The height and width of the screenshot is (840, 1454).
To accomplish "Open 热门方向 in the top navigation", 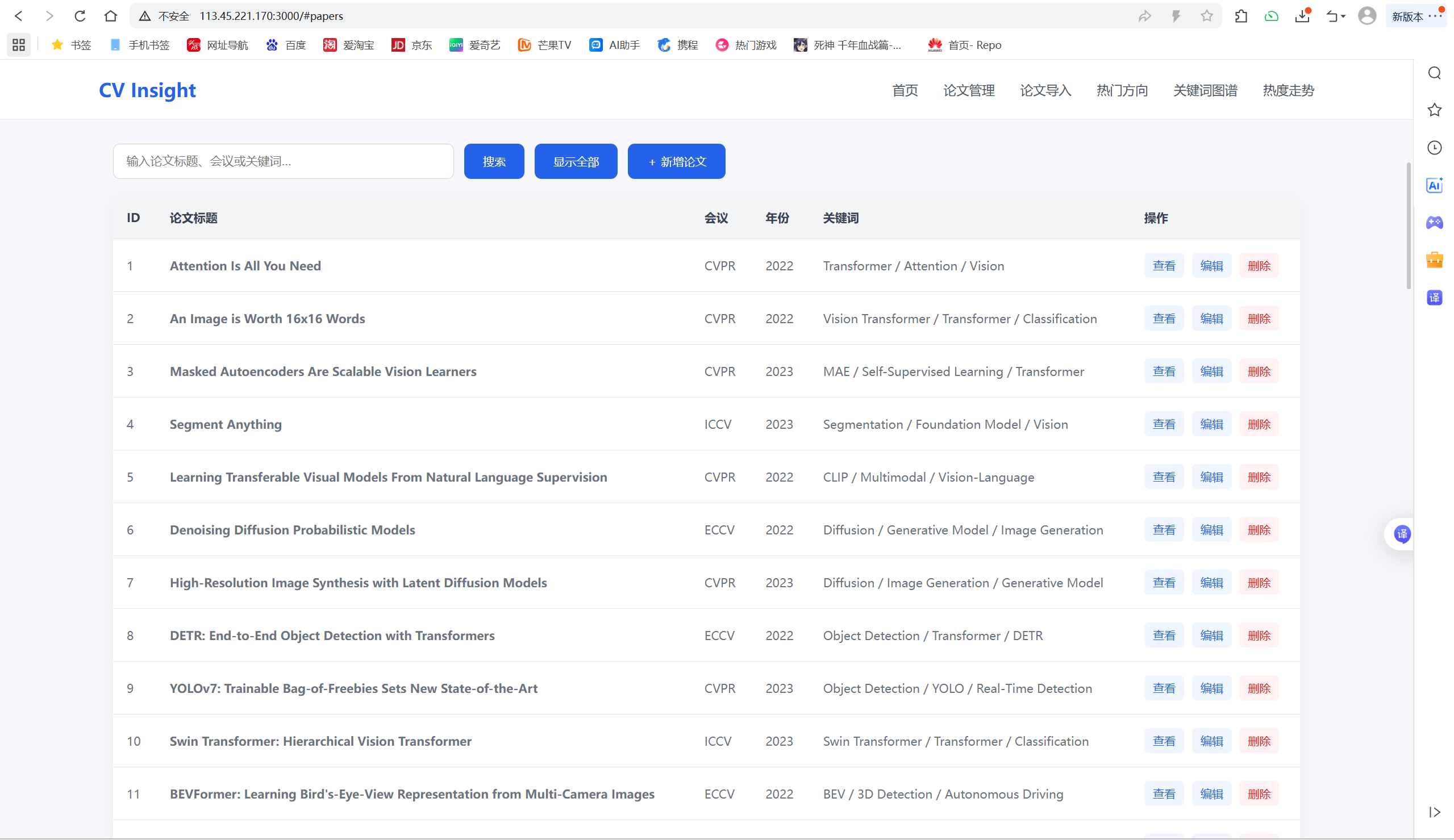I will click(1122, 90).
